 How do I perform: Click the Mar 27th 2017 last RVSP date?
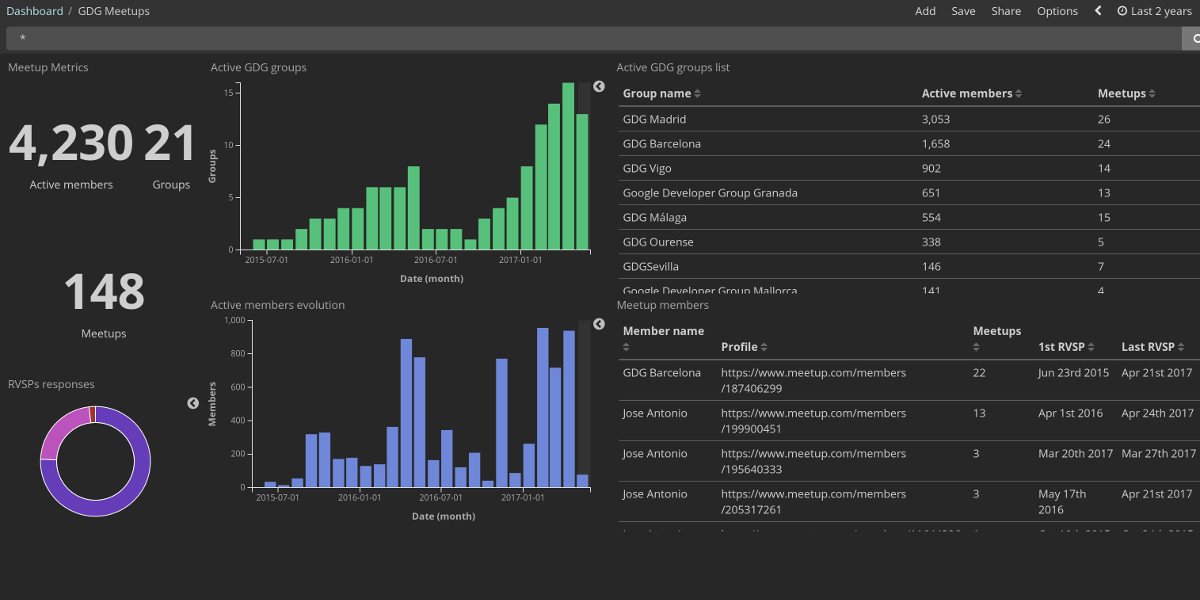pos(1158,454)
